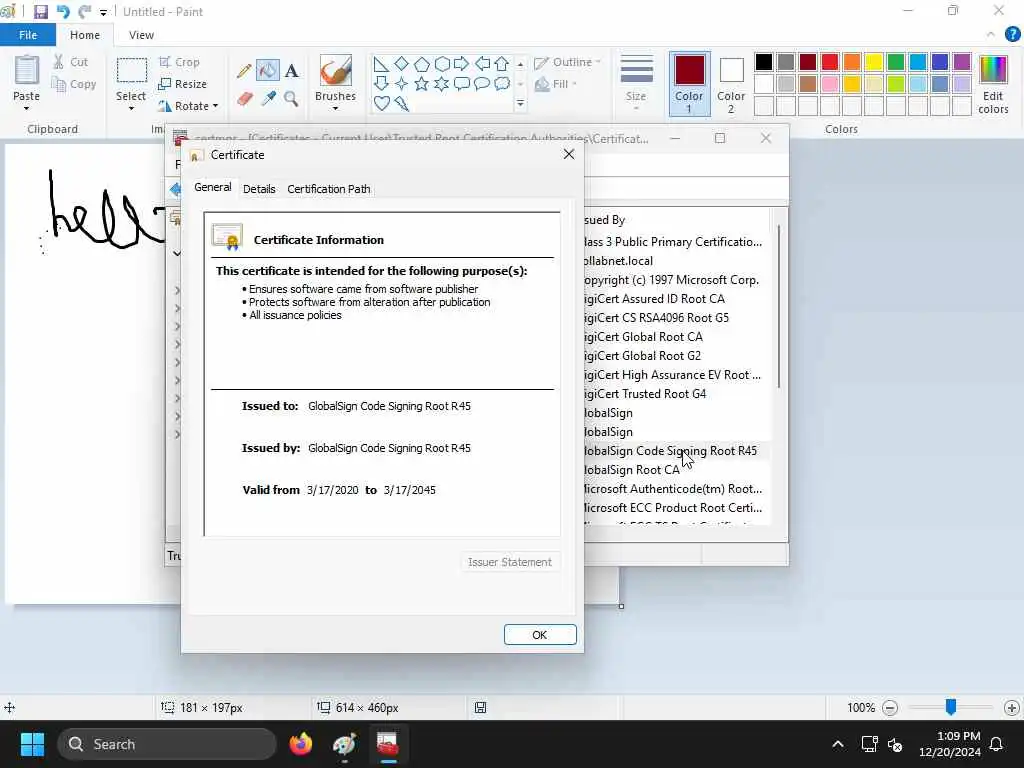Click the taskbar Search box
Screen dimensions: 1024x768
(167, 744)
